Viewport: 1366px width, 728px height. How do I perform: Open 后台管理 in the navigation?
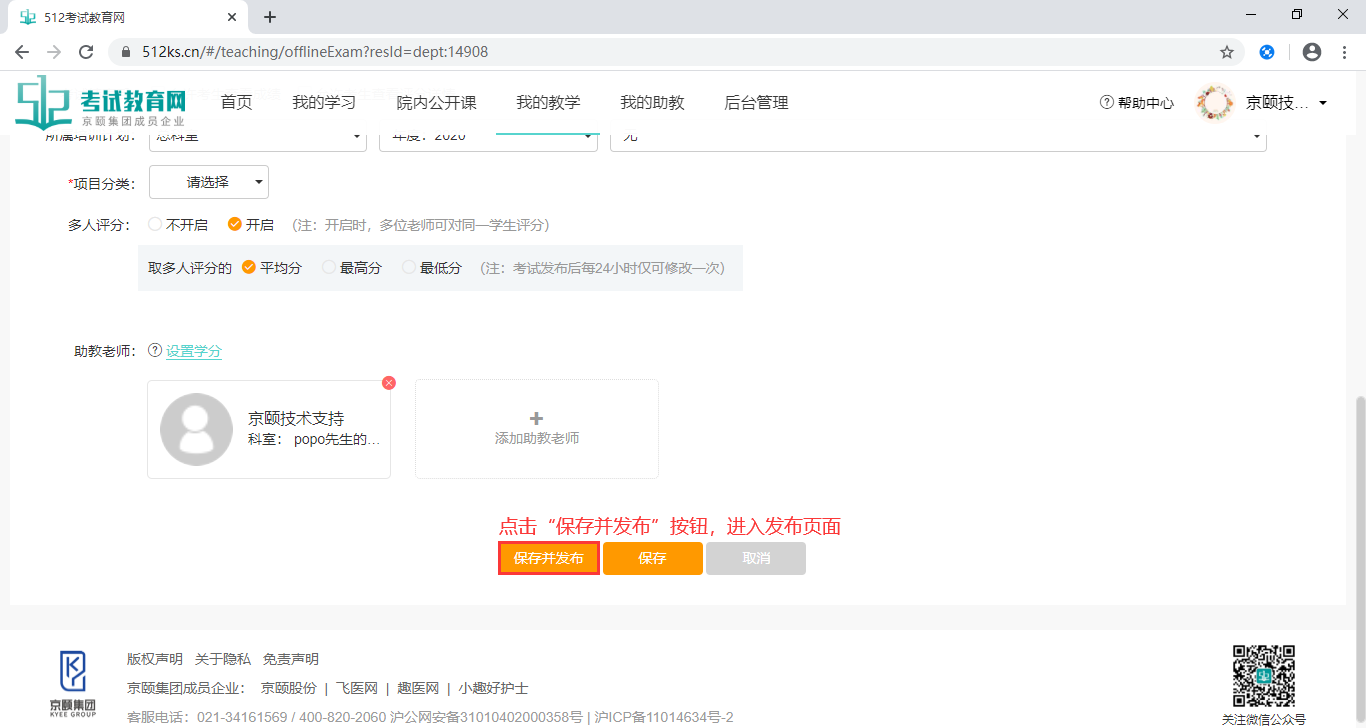click(x=756, y=102)
